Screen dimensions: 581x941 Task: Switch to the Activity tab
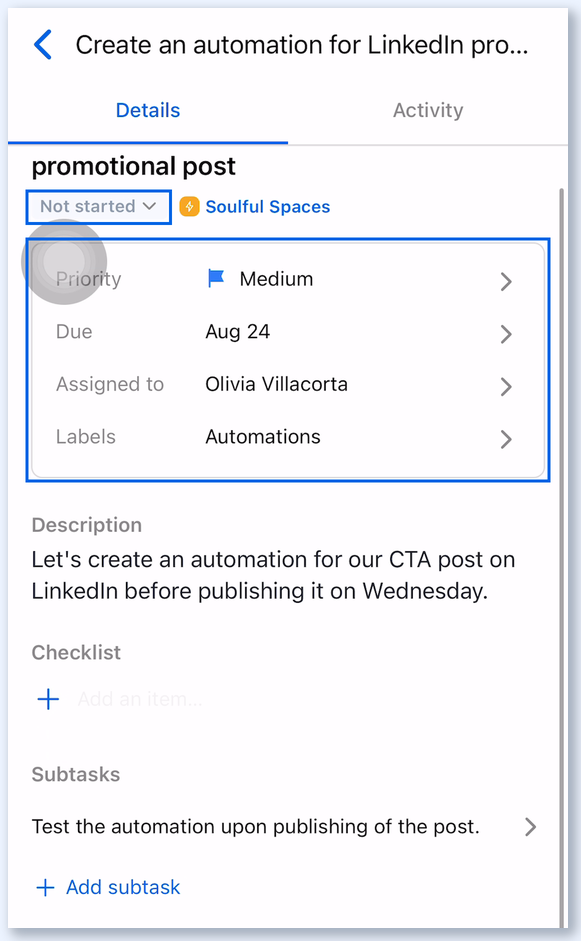pos(428,110)
